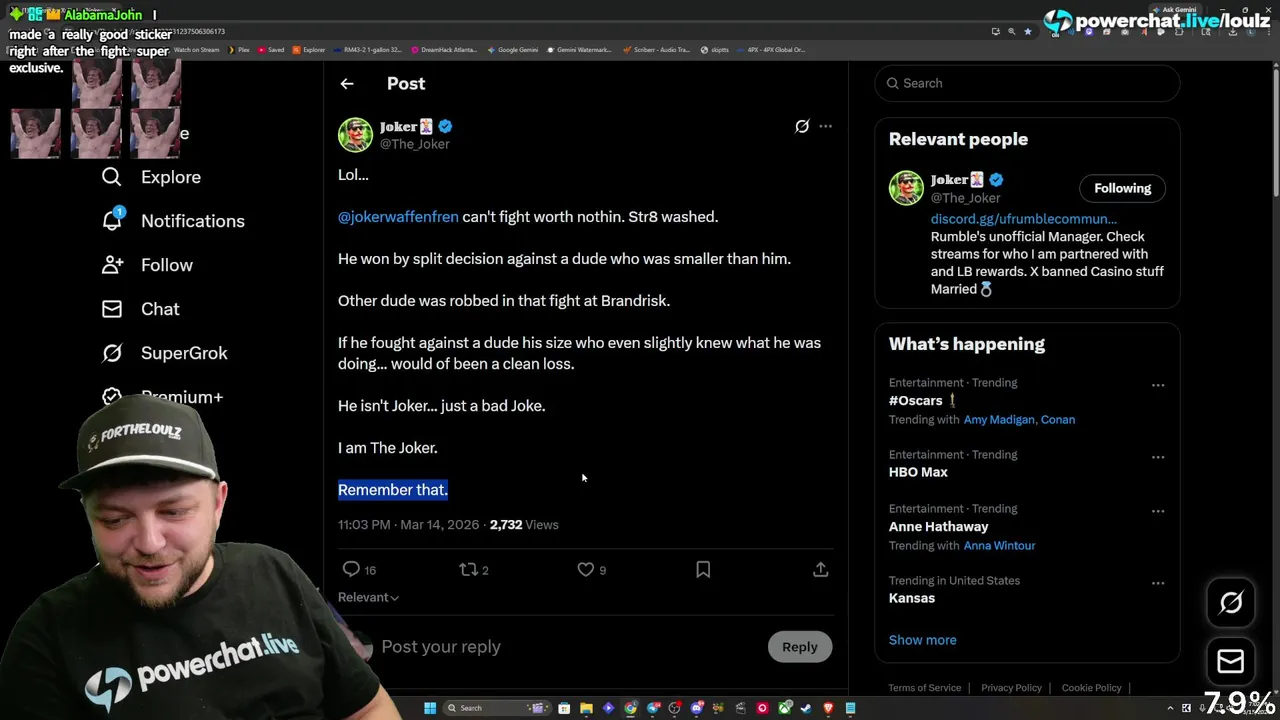Open the Plex bookmark

[239, 49]
